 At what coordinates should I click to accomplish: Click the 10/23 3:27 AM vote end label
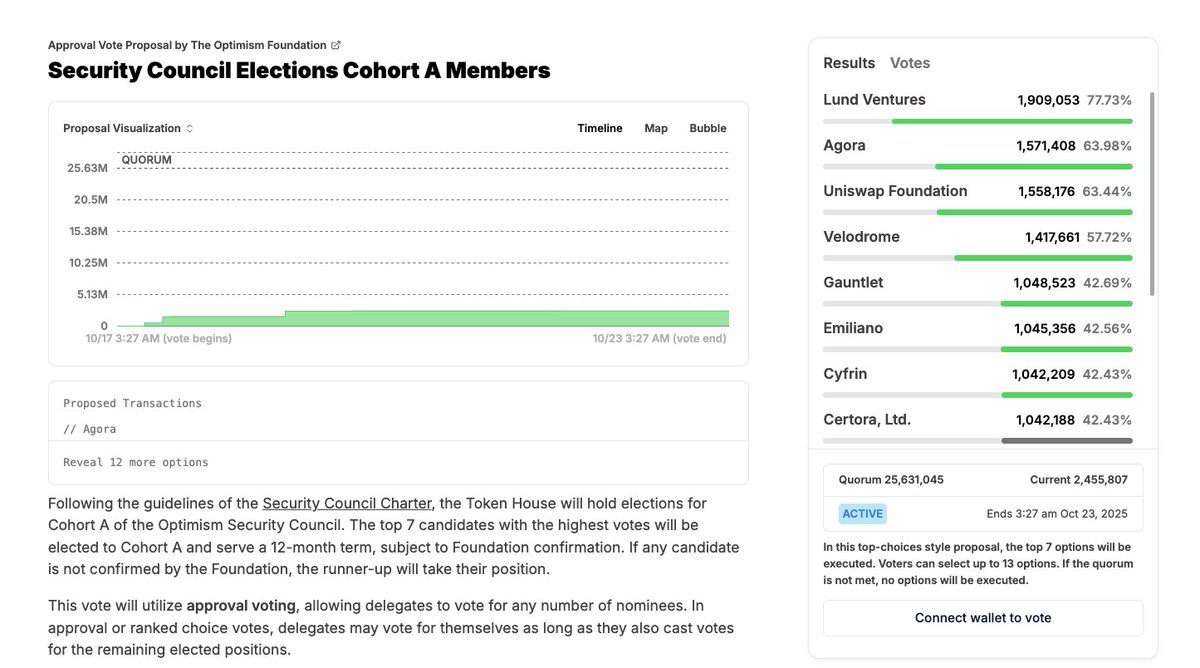[660, 338]
